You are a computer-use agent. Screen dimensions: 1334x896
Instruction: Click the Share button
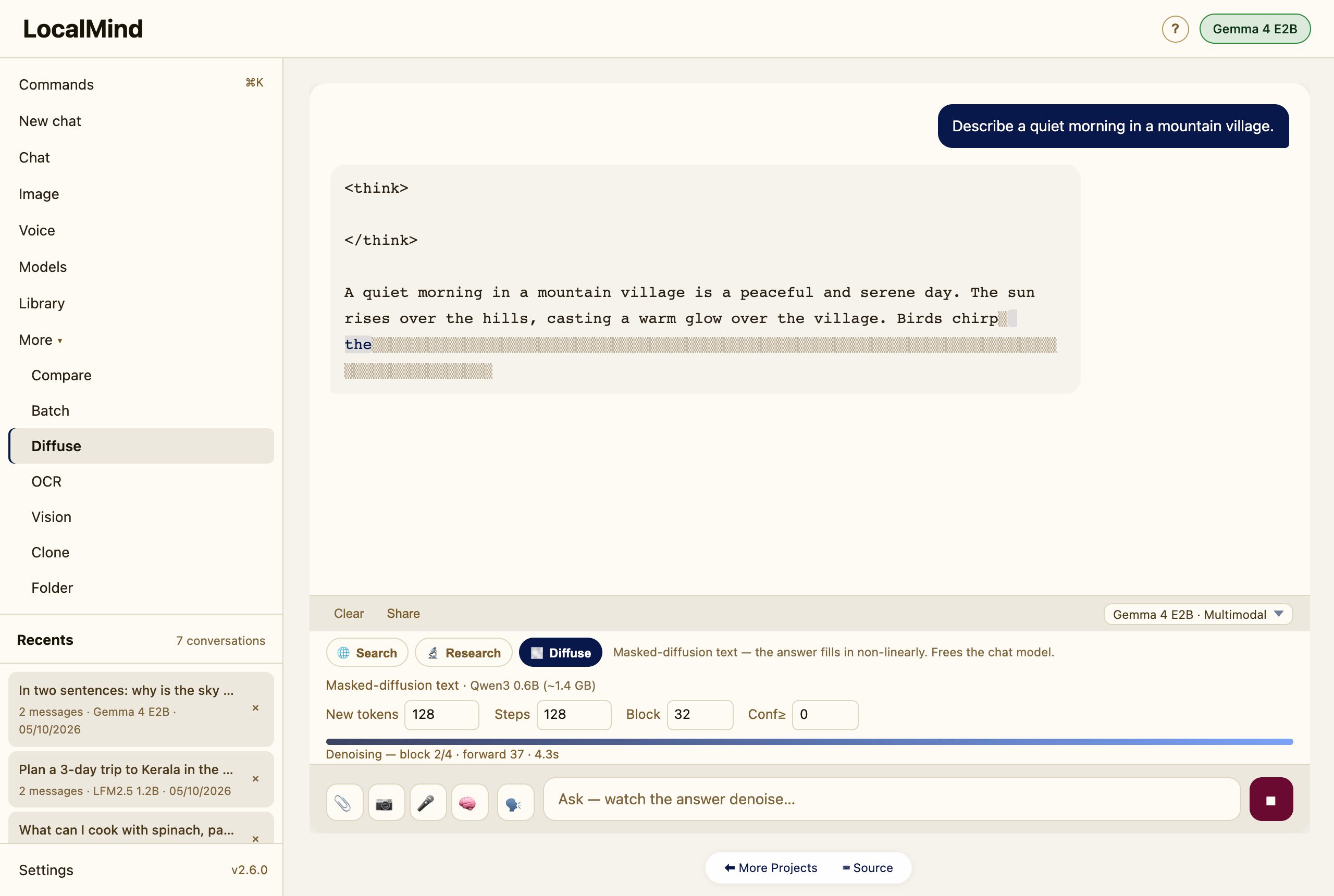click(403, 614)
